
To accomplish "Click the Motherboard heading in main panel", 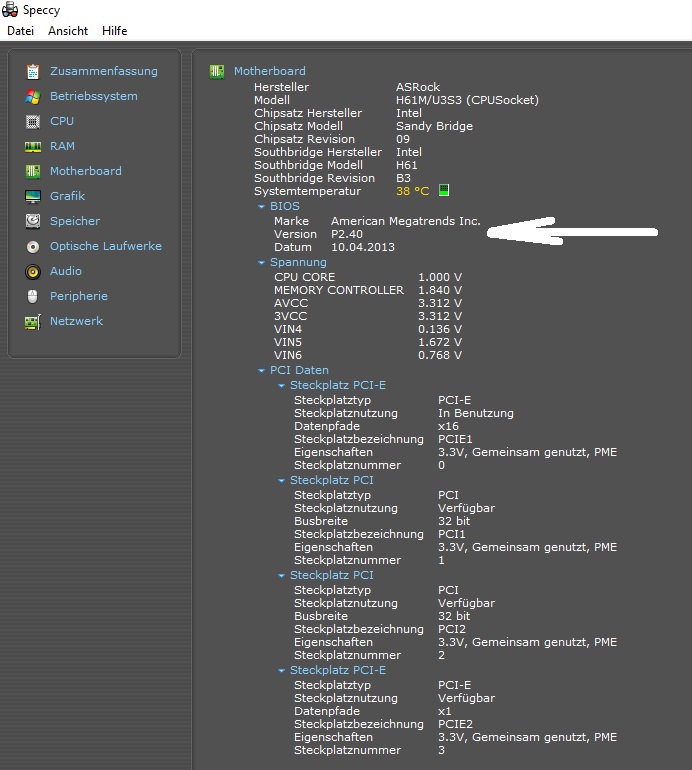I will tap(270, 71).
